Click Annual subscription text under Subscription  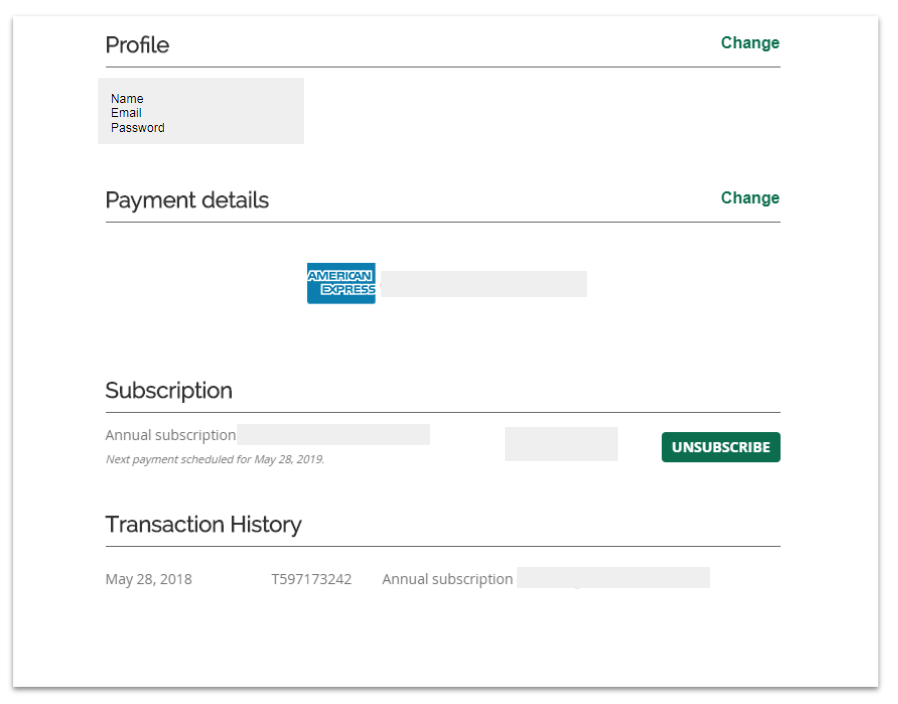(x=171, y=435)
